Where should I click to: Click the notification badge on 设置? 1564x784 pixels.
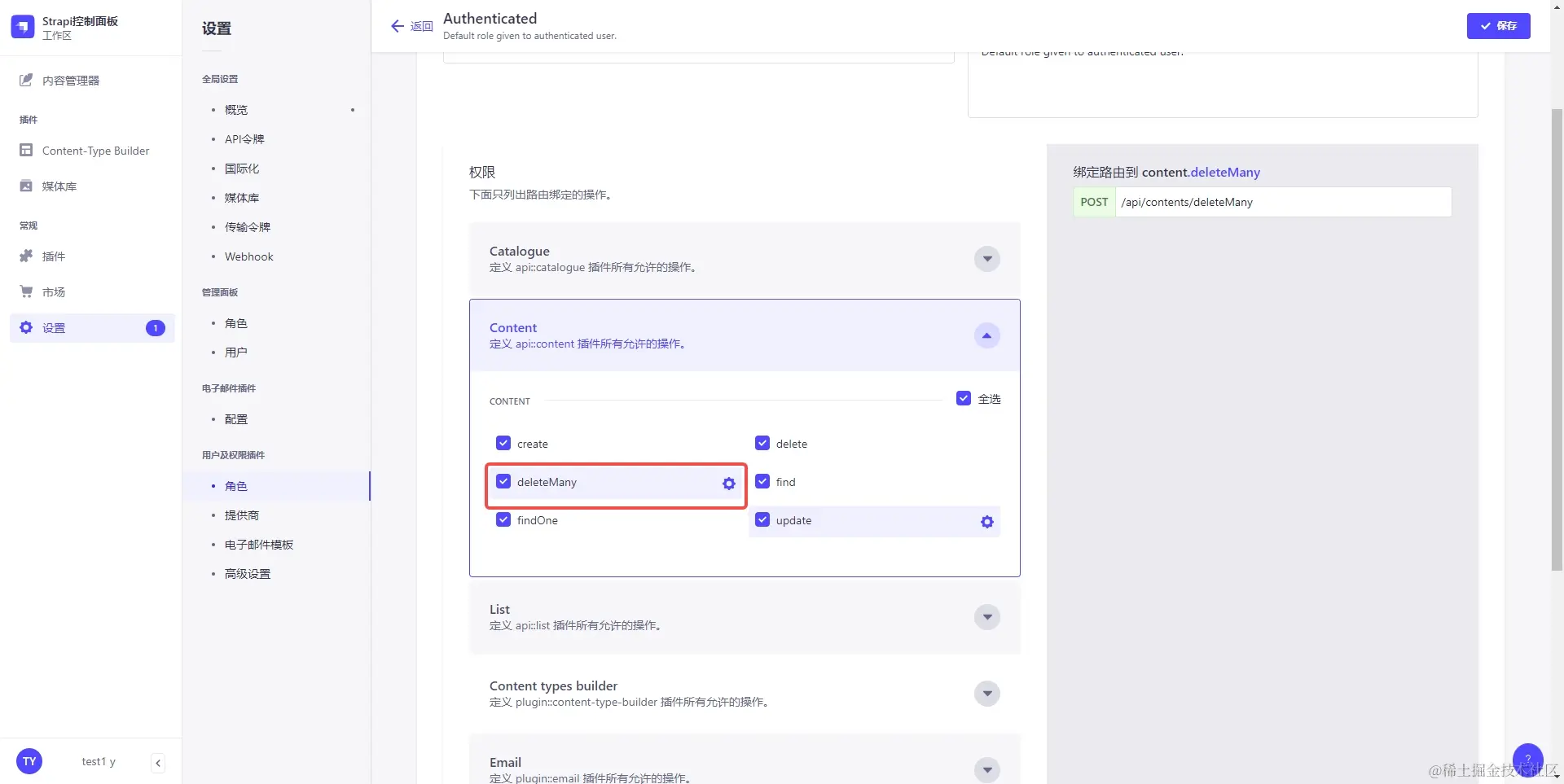(x=156, y=328)
